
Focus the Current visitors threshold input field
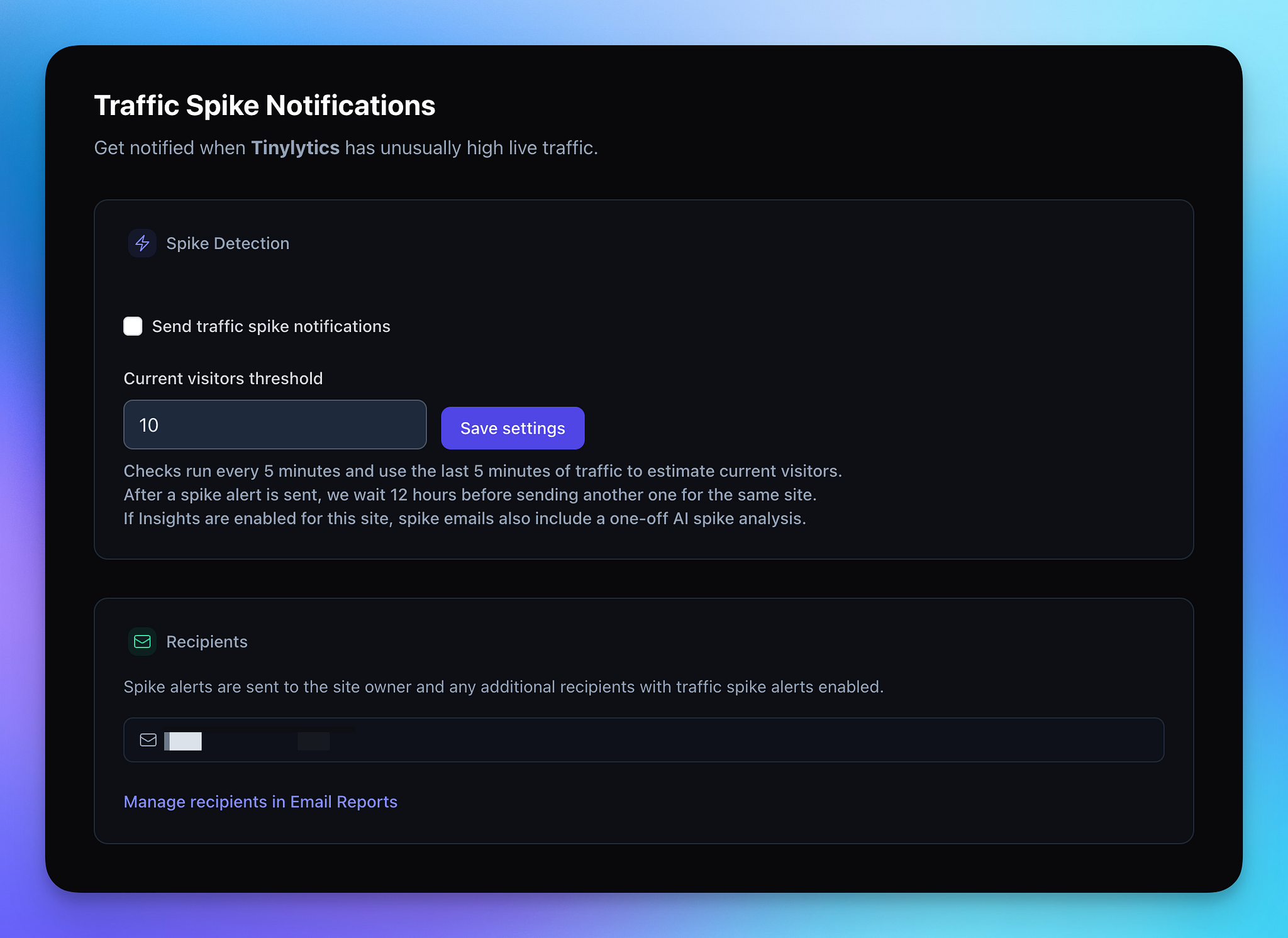point(275,425)
